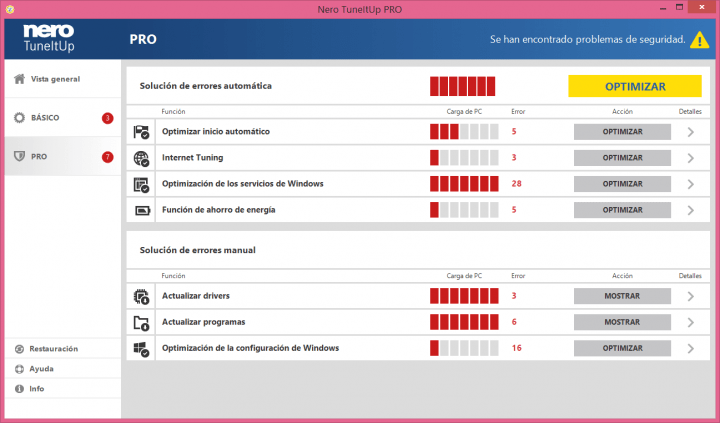The image size is (720, 423).
Task: Click the 'Actualizar drivers' label
Action: 196,296
